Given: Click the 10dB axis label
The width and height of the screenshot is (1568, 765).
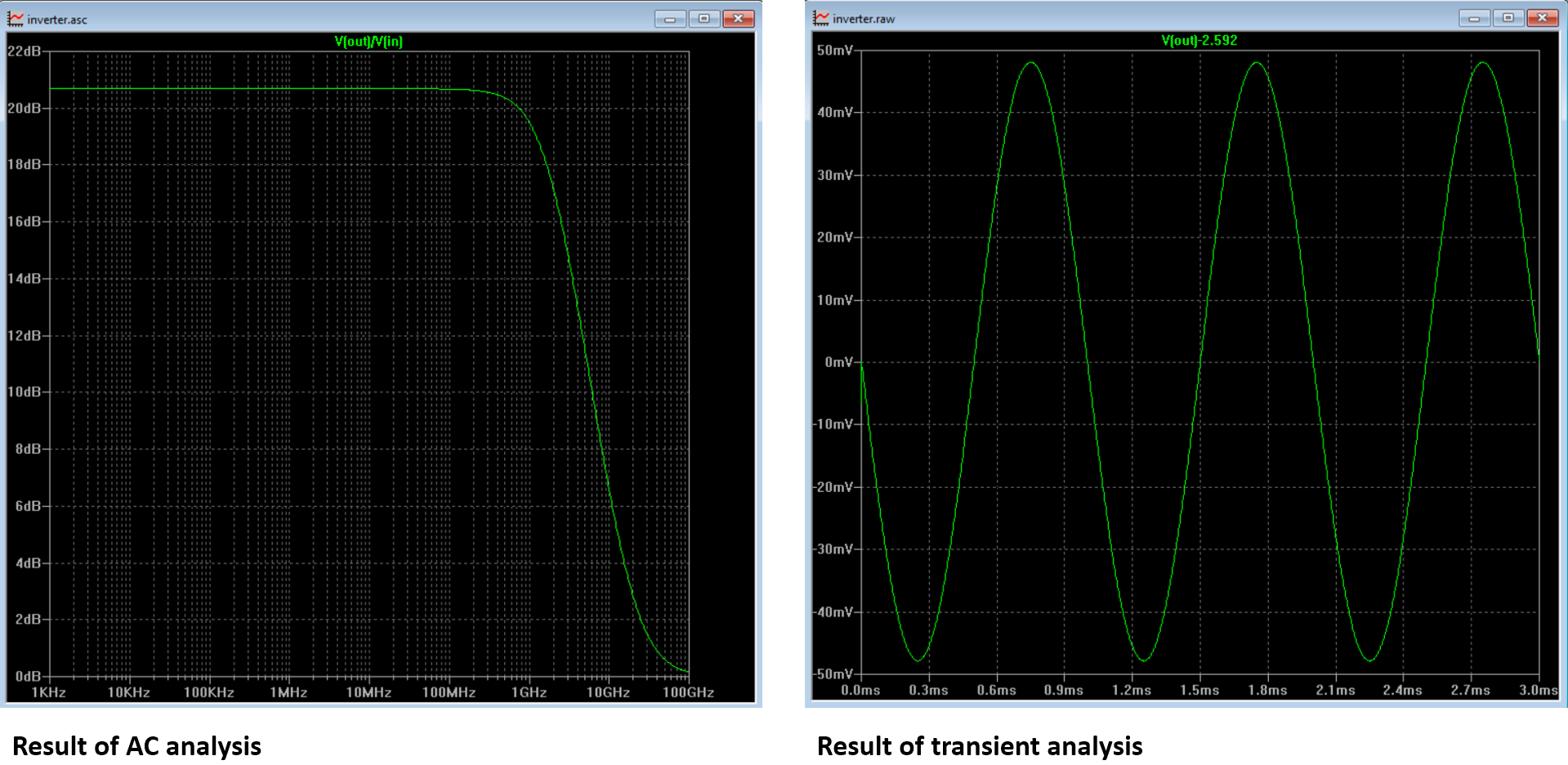Looking at the screenshot, I should pyautogui.click(x=25, y=391).
